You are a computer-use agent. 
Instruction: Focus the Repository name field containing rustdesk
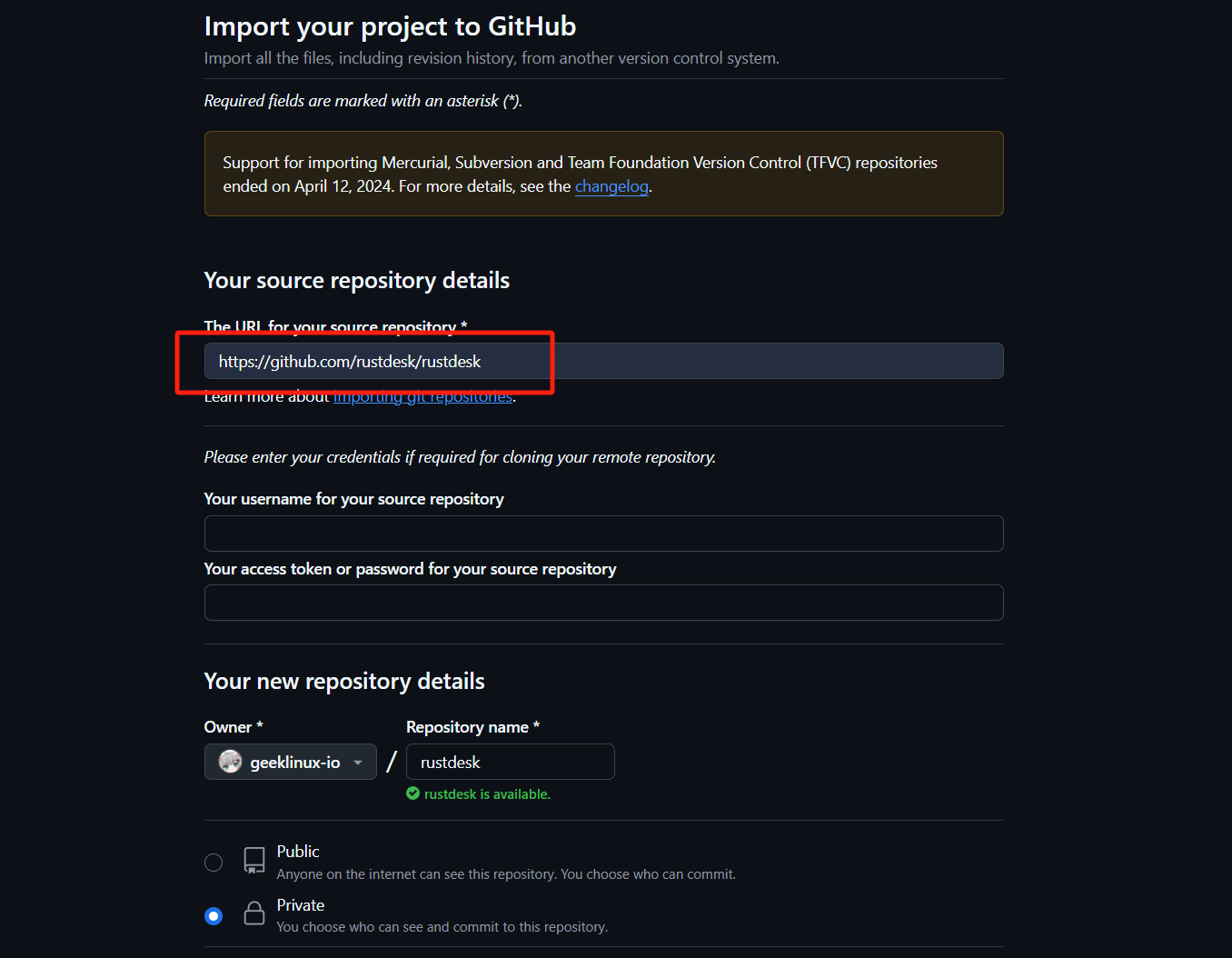coord(510,762)
